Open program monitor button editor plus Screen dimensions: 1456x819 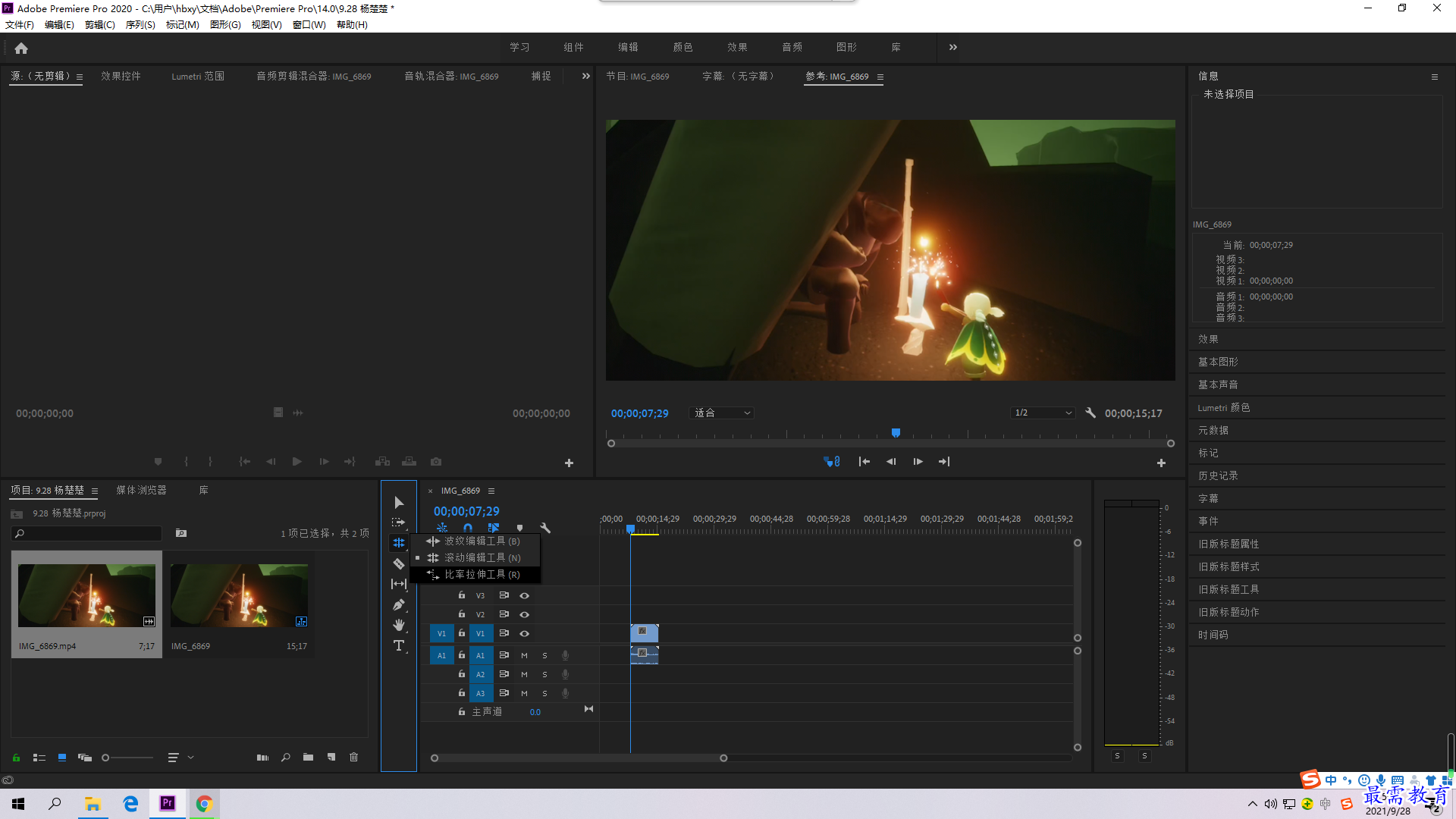[1161, 463]
